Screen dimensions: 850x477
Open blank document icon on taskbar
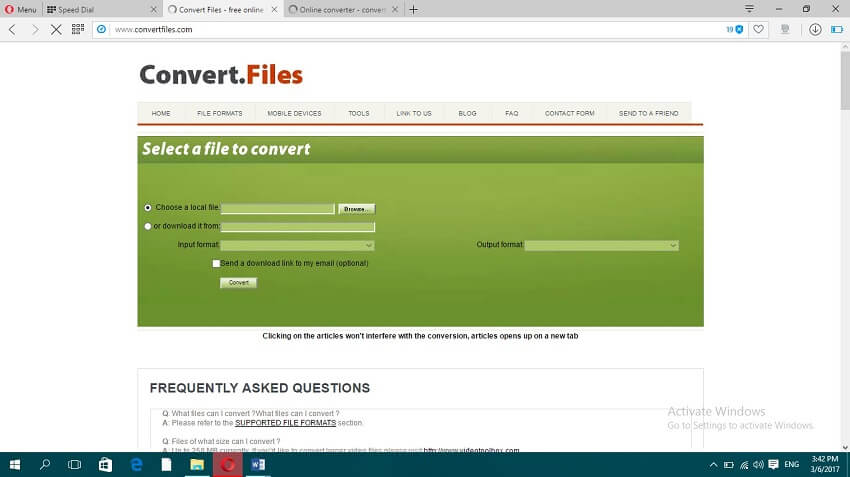[166, 465]
